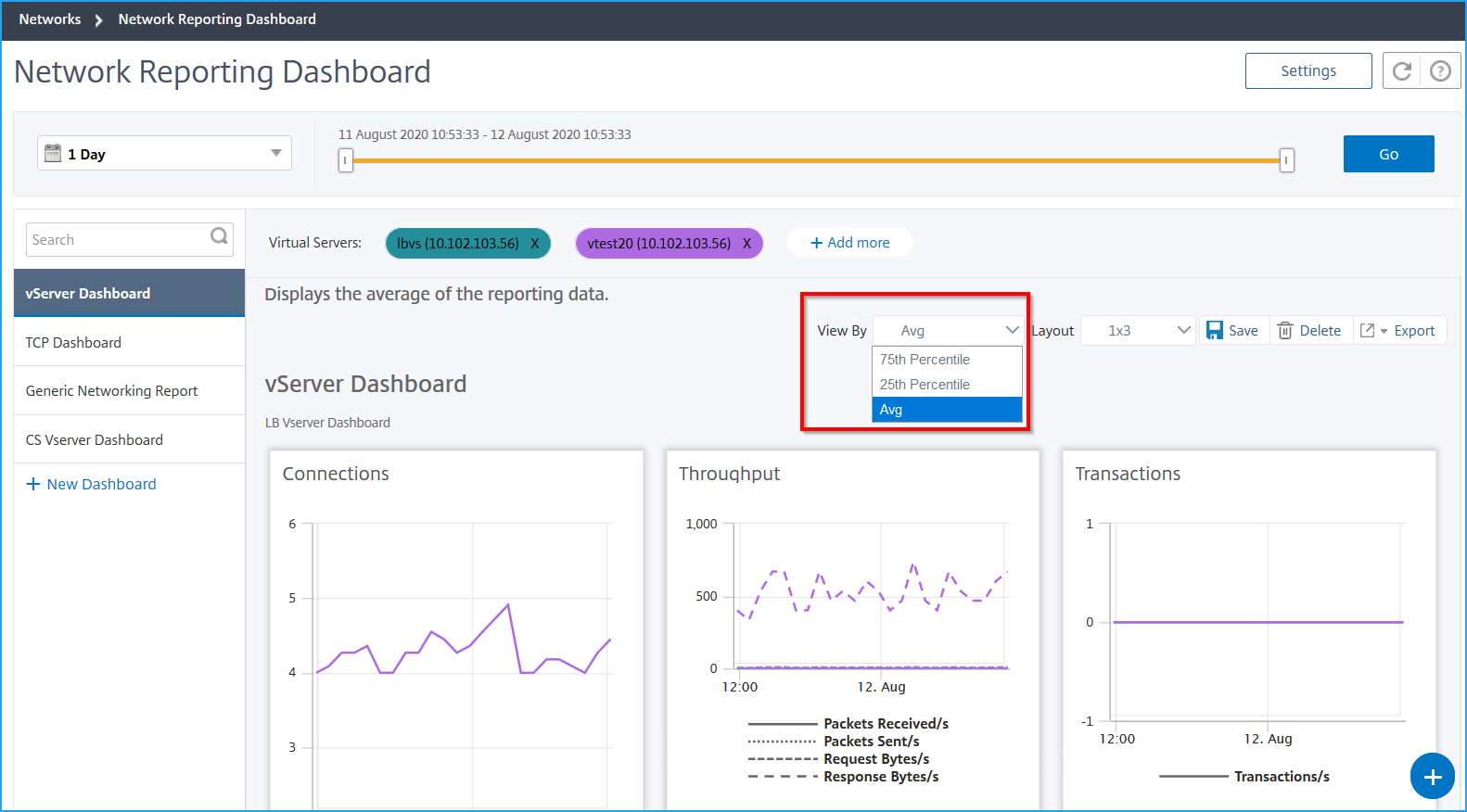The image size is (1467, 812).
Task: Click the orange time range track
Action: pyautogui.click(x=816, y=160)
